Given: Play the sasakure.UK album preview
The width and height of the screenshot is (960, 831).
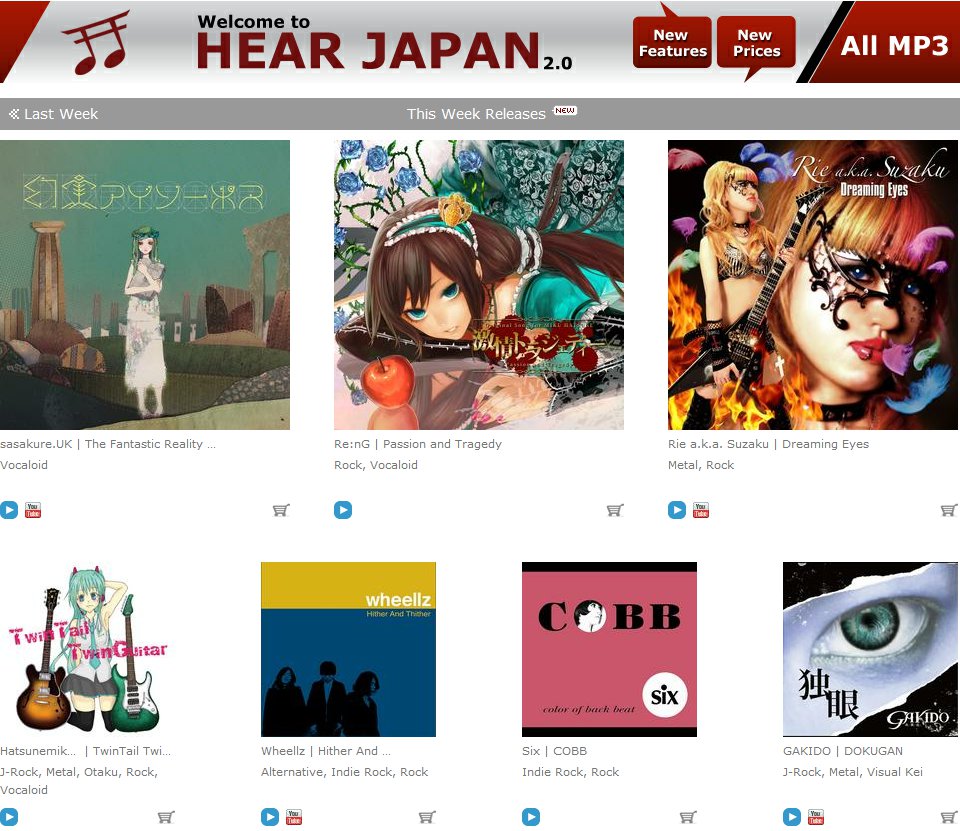Looking at the screenshot, I should (9, 510).
